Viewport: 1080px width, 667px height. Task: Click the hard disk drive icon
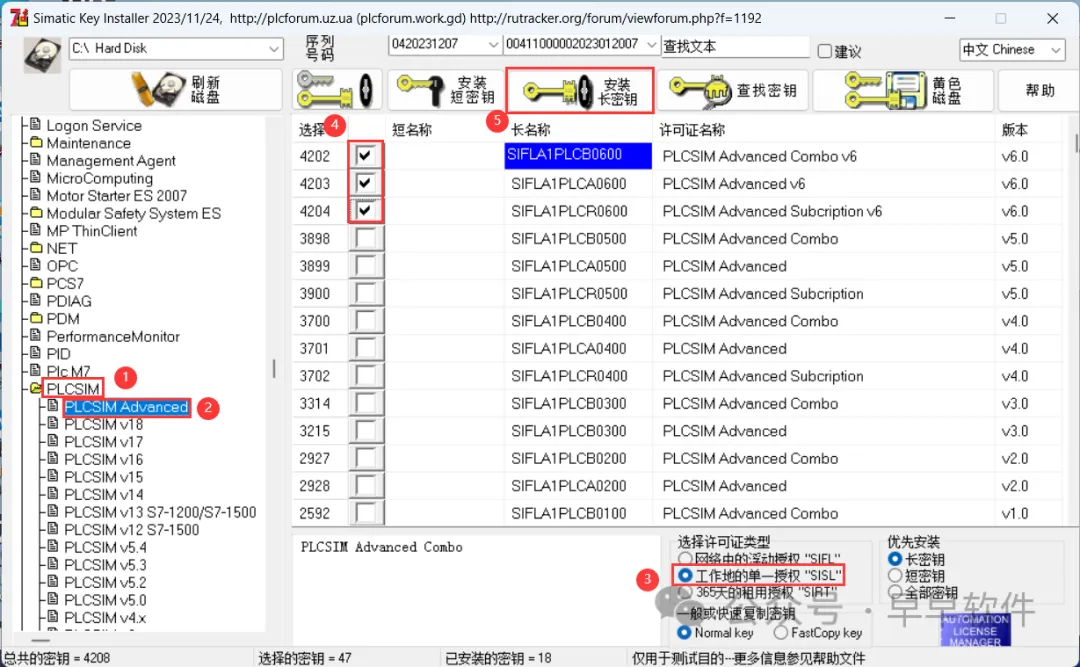[42, 56]
